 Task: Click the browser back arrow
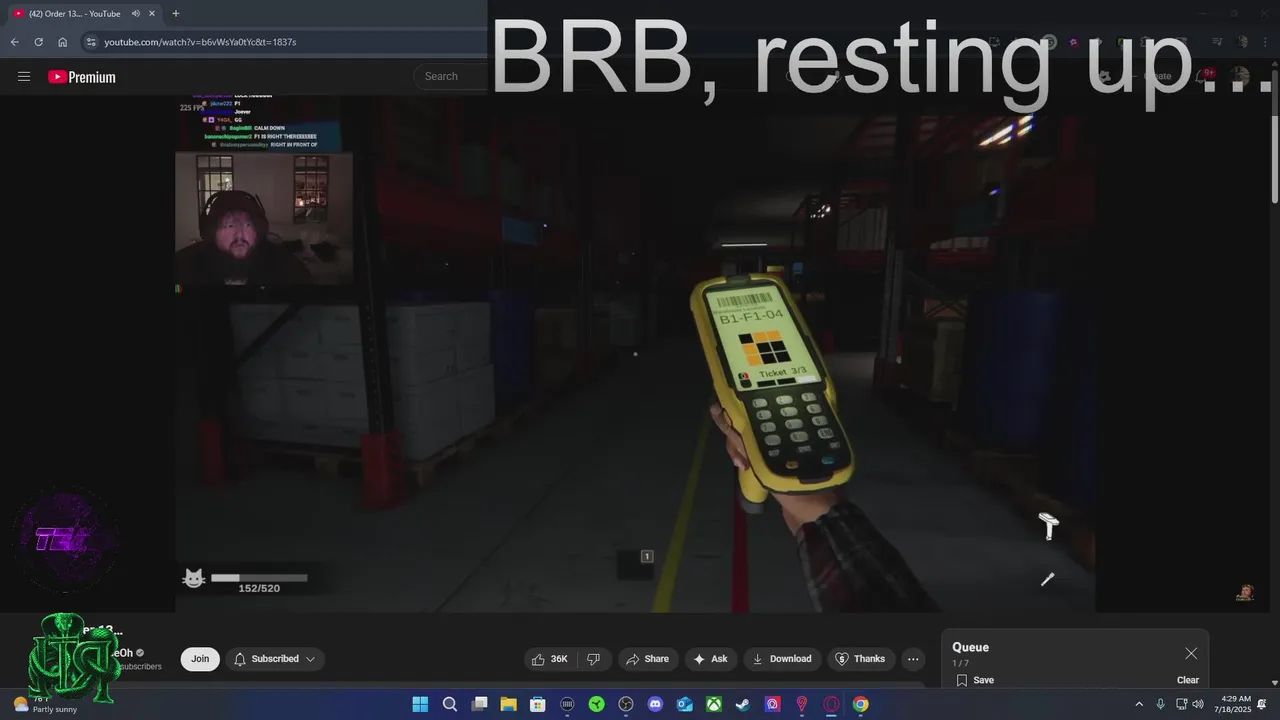click(x=14, y=42)
